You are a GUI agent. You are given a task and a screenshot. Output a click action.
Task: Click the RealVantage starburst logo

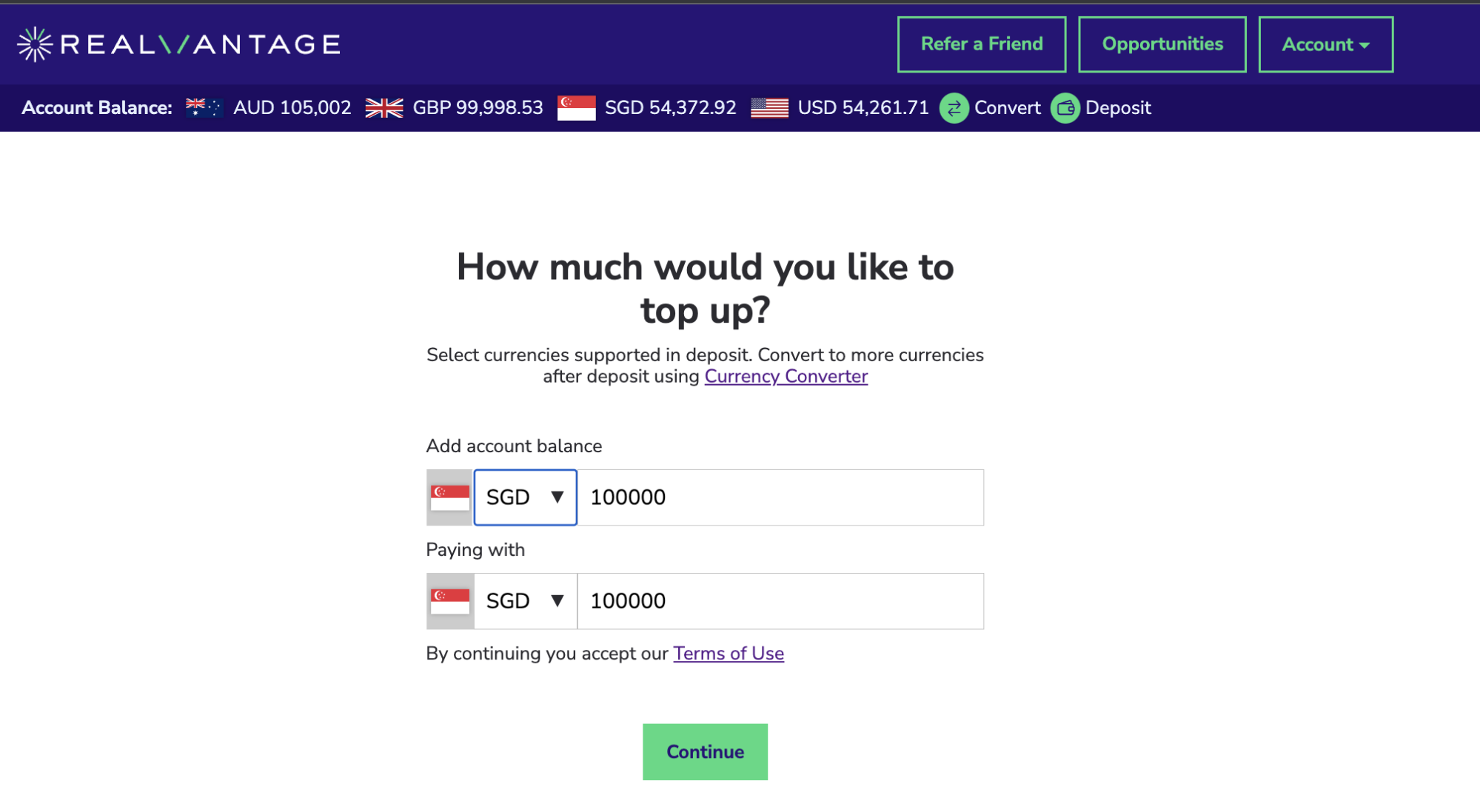pos(35,44)
